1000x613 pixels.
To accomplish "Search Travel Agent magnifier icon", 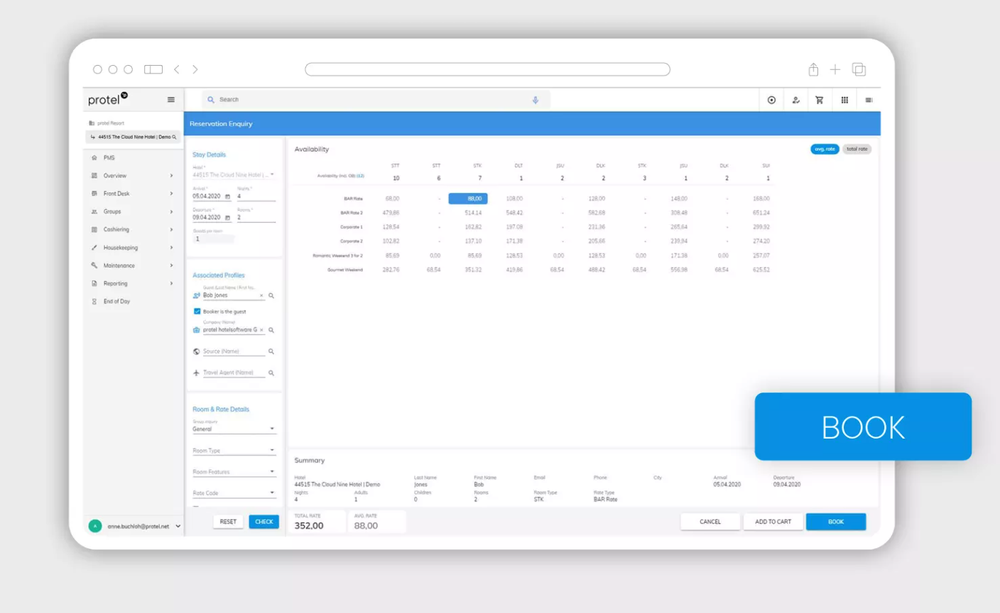I will tap(271, 373).
